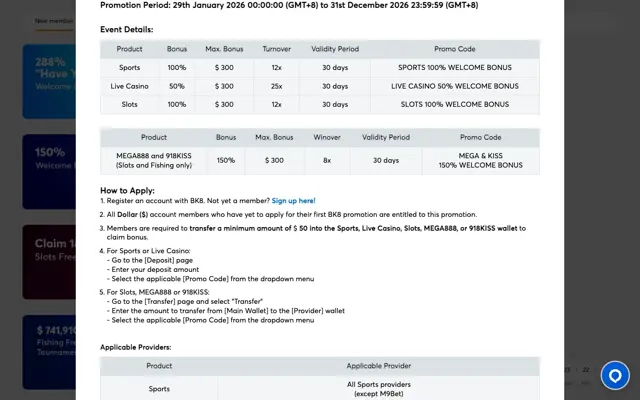Select "SLOTS 100% WELCOME BONUS" promo code cell
The image size is (640, 400).
[x=455, y=104]
